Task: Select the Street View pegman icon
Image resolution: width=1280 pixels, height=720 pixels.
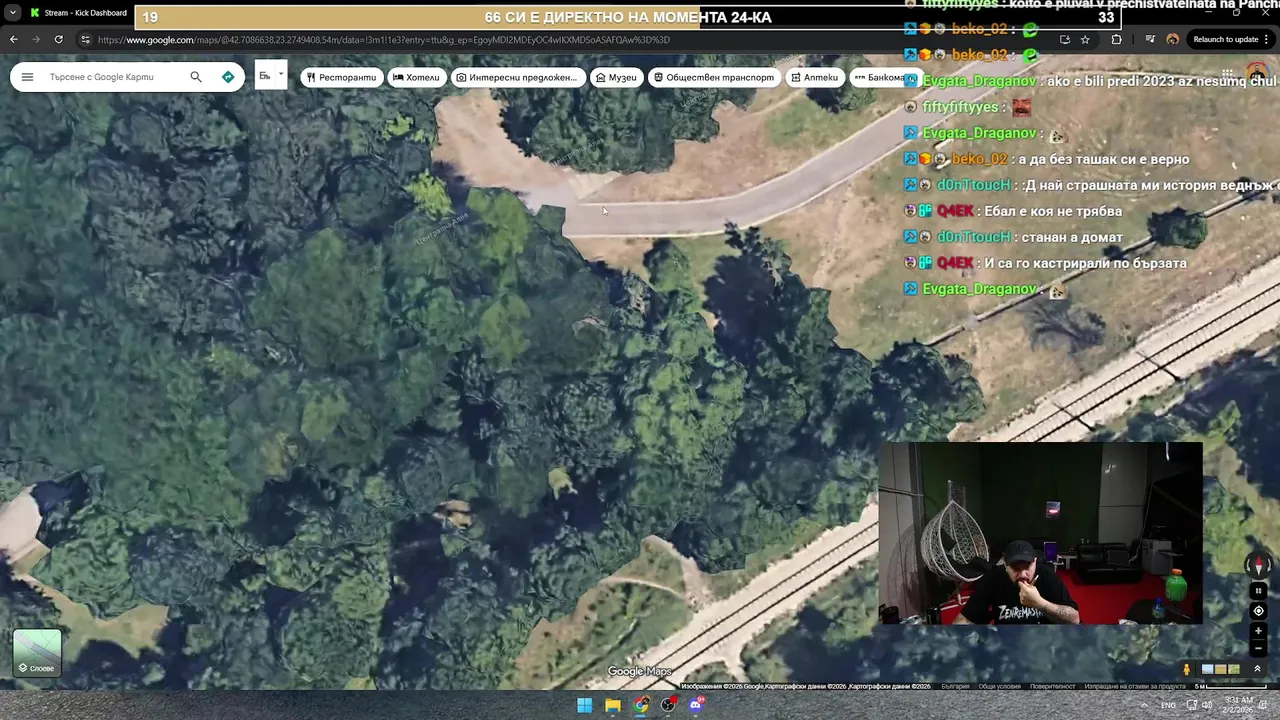Action: pos(1187,669)
